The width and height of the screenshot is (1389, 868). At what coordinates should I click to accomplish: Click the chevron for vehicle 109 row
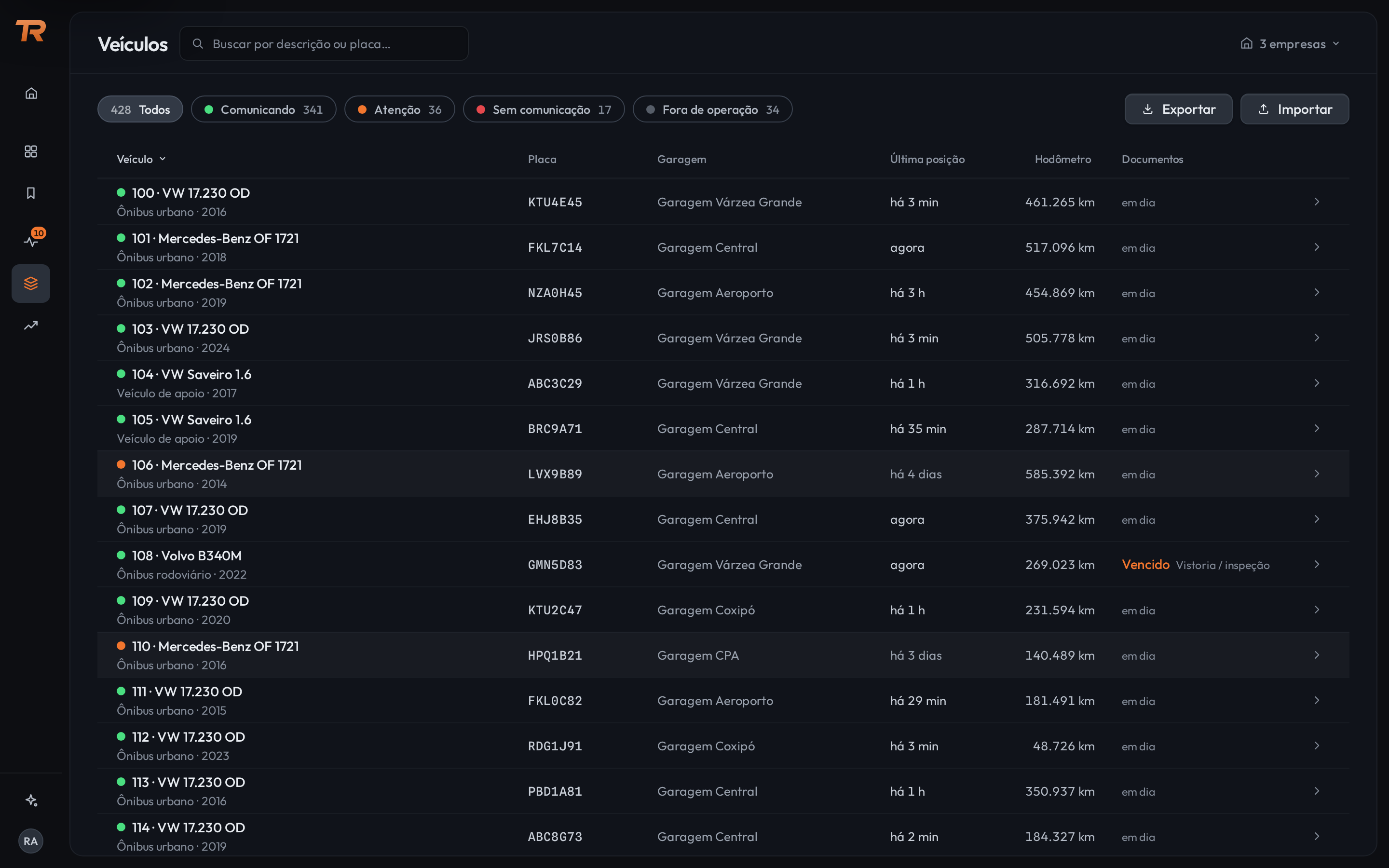click(x=1317, y=610)
